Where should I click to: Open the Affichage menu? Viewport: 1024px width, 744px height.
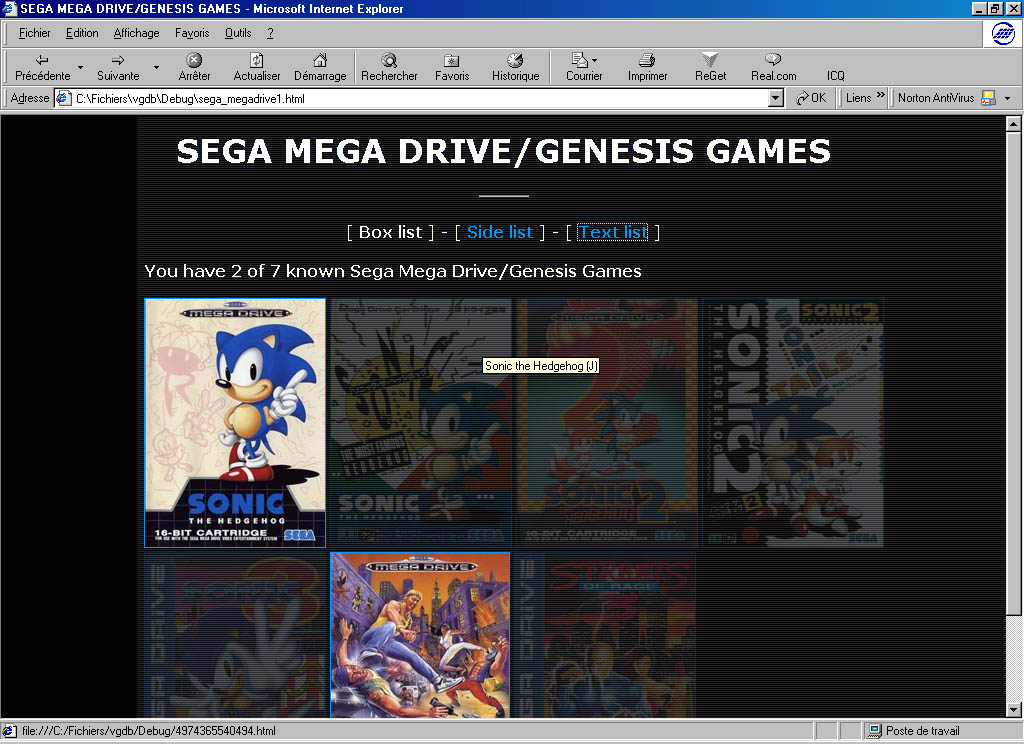tap(136, 33)
